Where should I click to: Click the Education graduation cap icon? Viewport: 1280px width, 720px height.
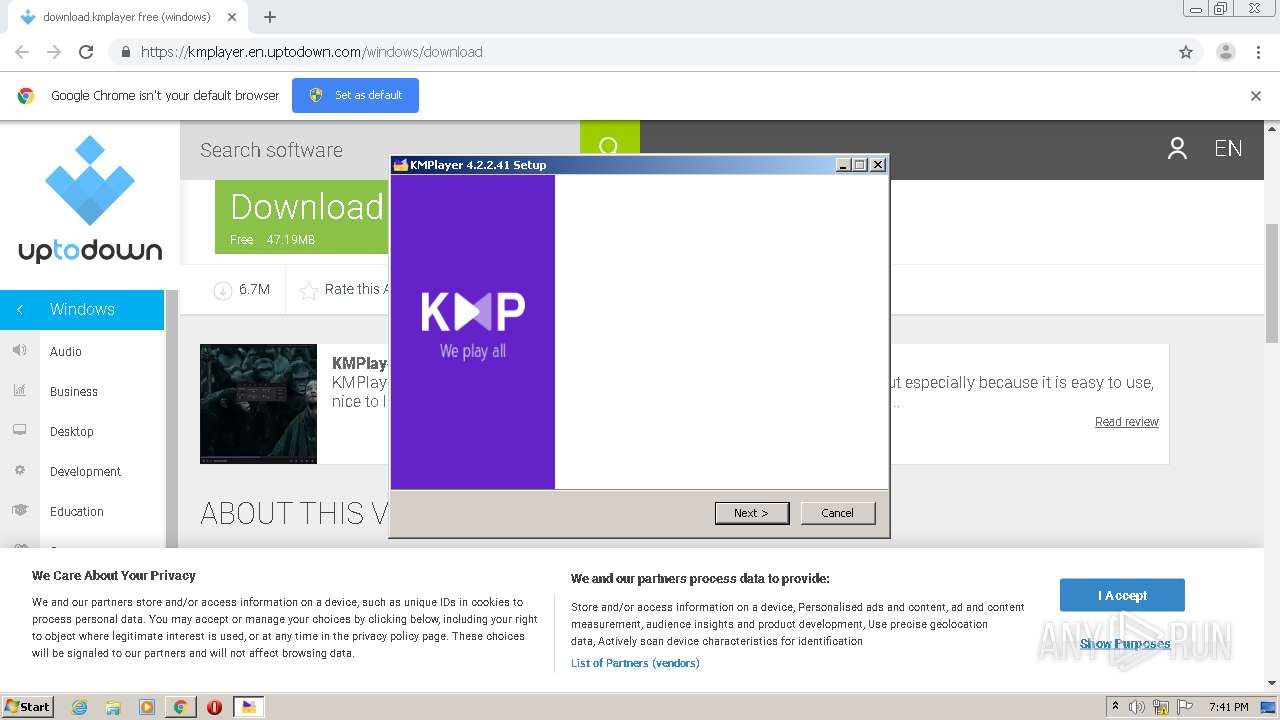(19, 510)
